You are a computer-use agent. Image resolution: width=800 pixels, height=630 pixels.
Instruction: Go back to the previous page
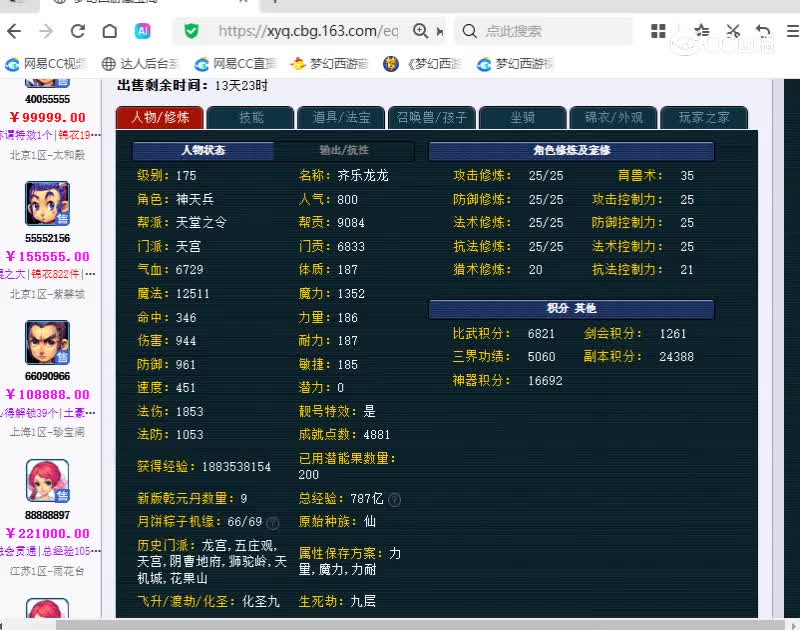tap(14, 32)
